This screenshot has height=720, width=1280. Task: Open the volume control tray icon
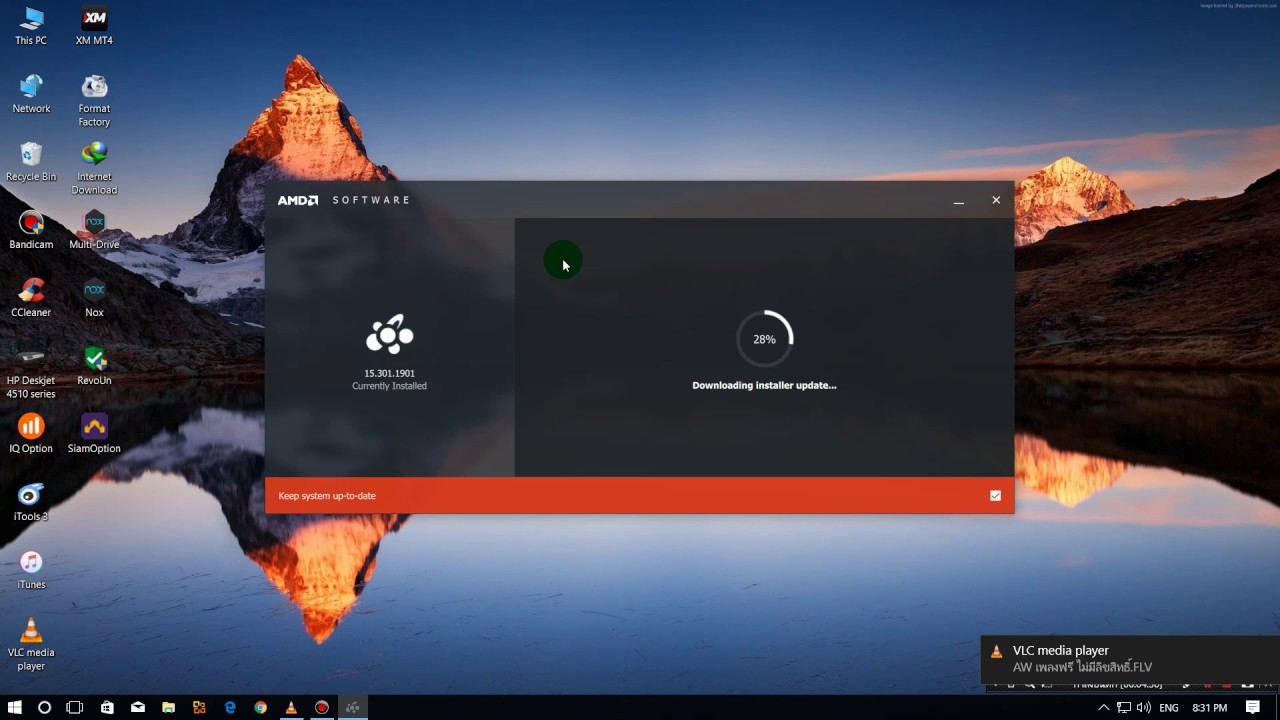[x=1143, y=707]
